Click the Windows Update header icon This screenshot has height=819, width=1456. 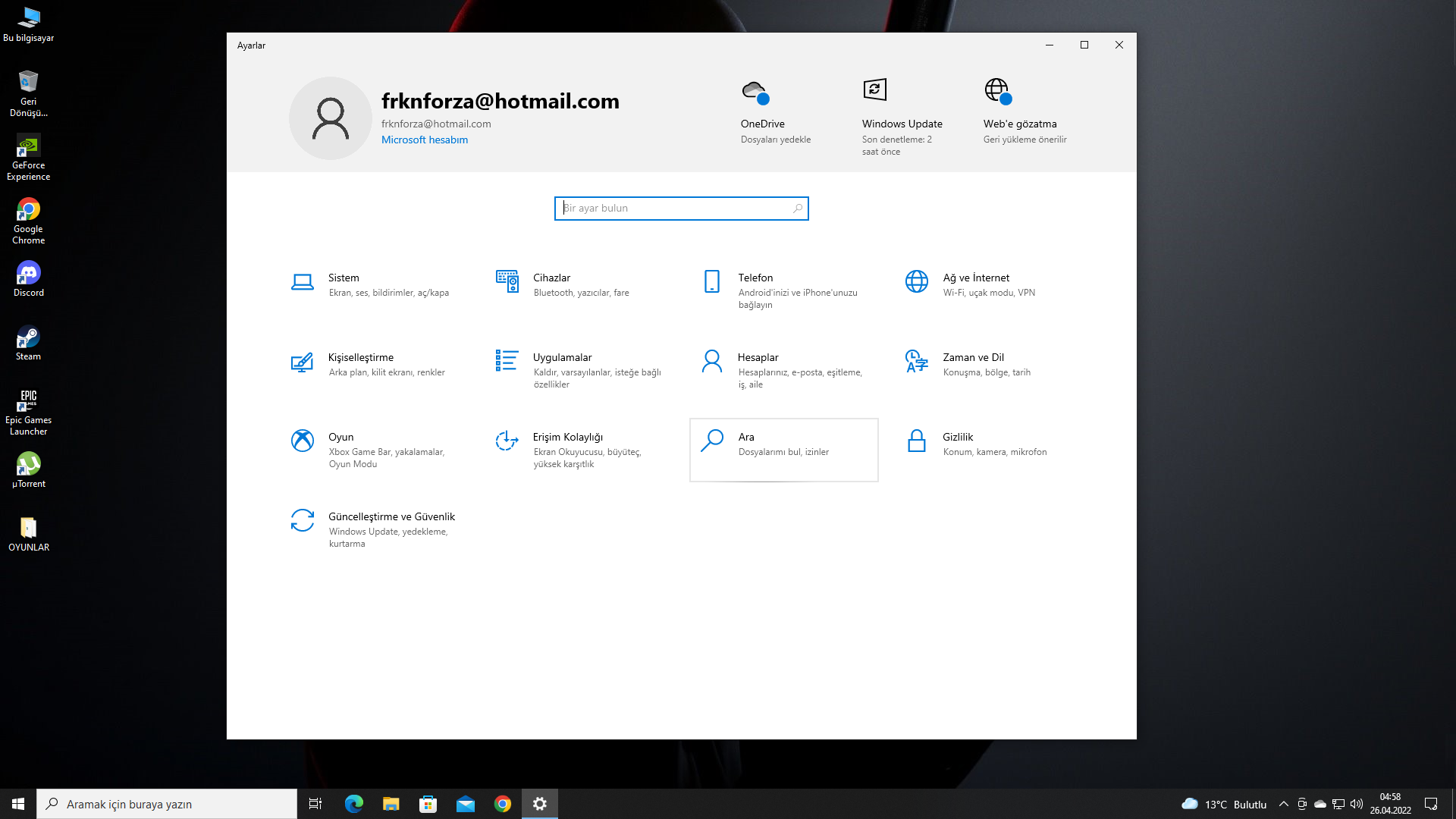[x=875, y=89]
